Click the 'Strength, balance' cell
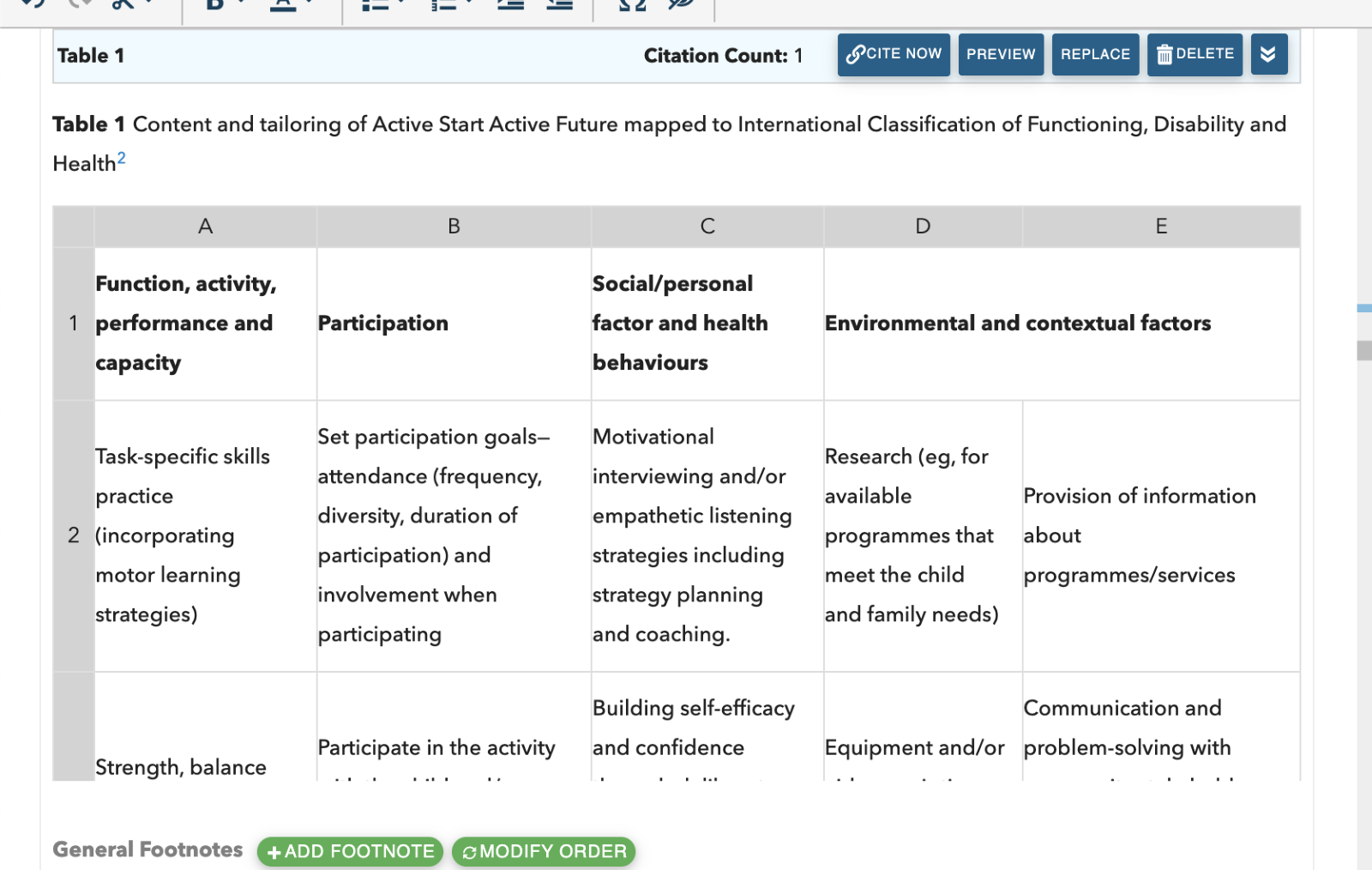Image resolution: width=1372 pixels, height=870 pixels. [x=205, y=727]
